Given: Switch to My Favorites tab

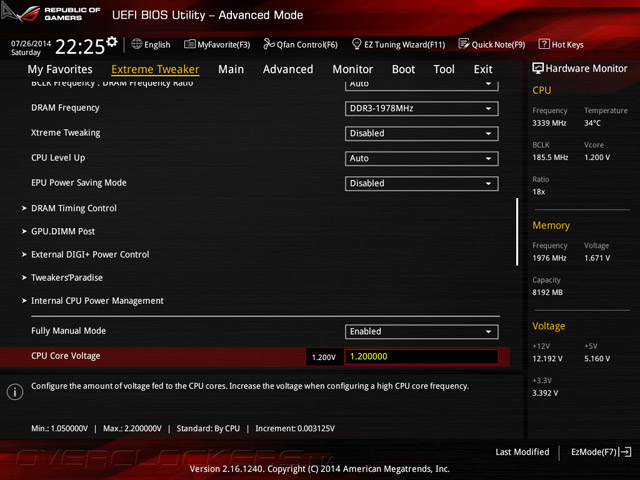Looking at the screenshot, I should (60, 69).
